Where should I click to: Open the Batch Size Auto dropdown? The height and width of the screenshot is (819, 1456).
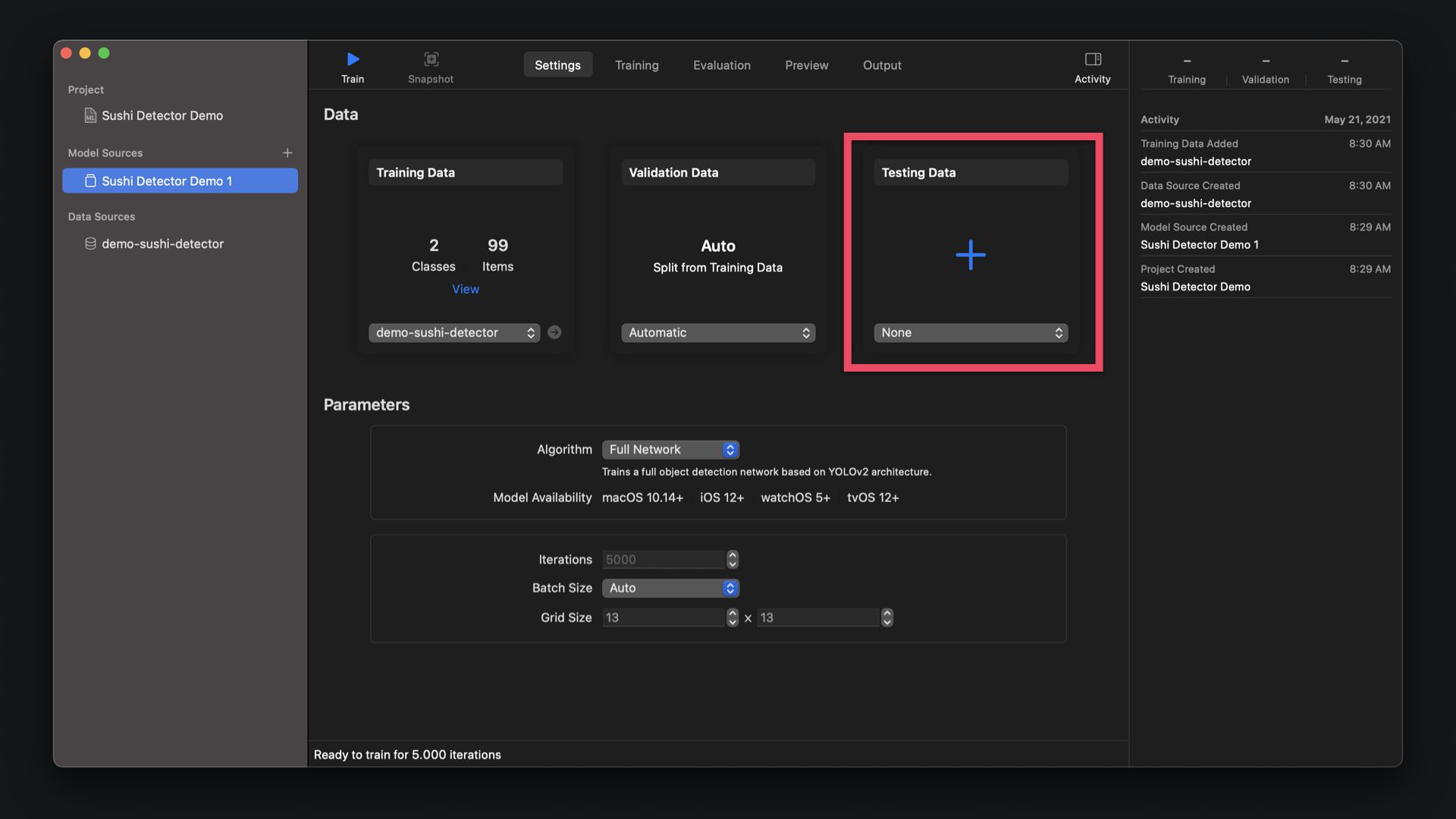[x=670, y=588]
